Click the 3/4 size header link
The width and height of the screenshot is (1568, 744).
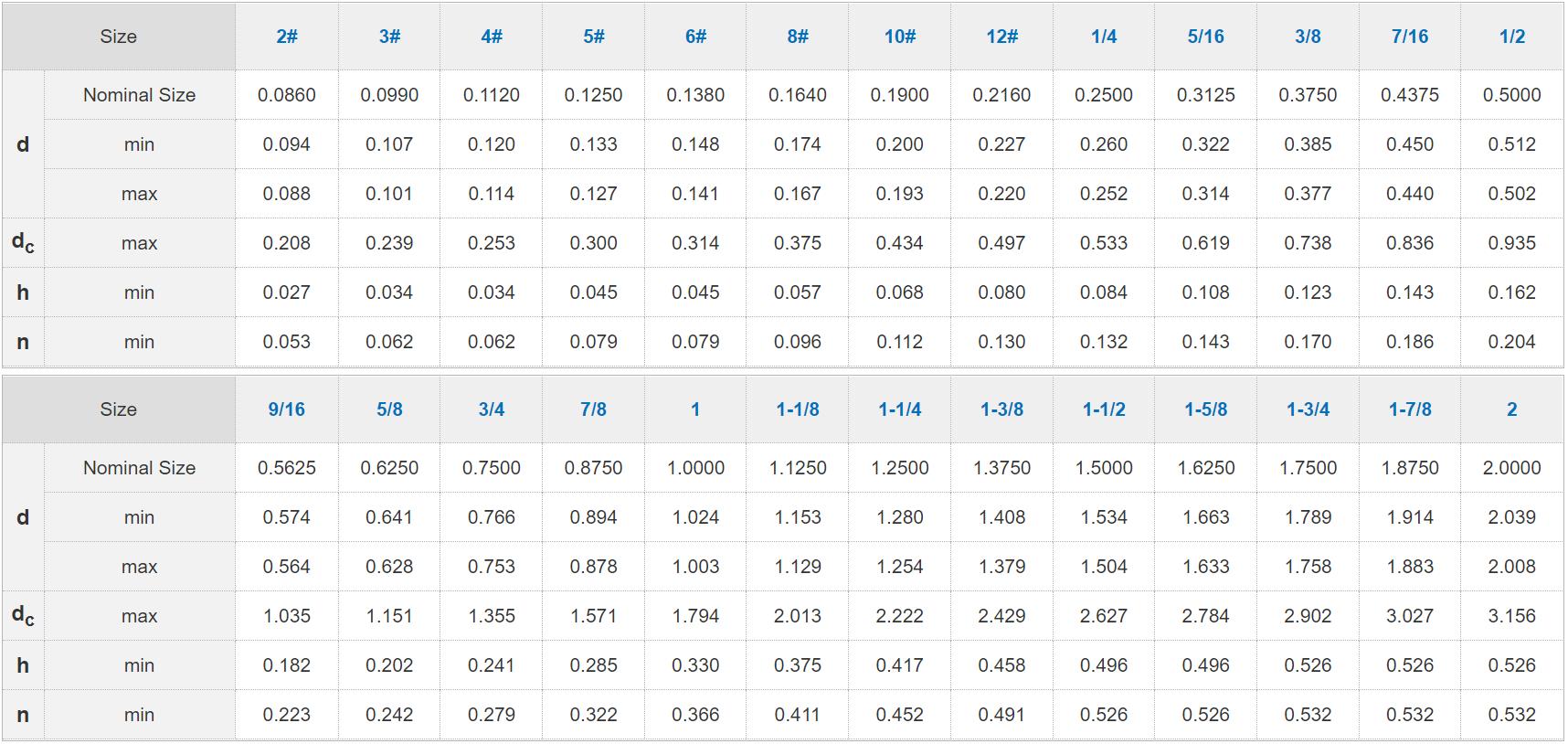[x=492, y=409]
